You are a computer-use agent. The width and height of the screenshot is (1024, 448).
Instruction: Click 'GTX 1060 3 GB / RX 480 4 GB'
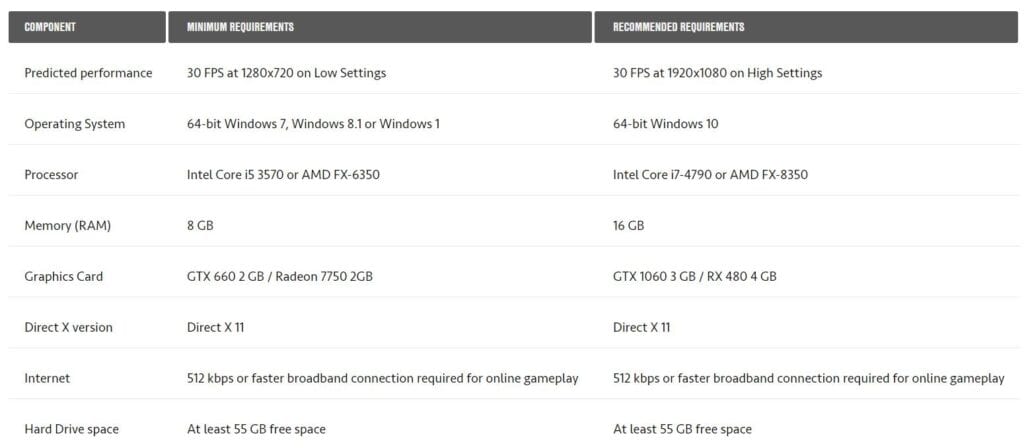(x=694, y=277)
